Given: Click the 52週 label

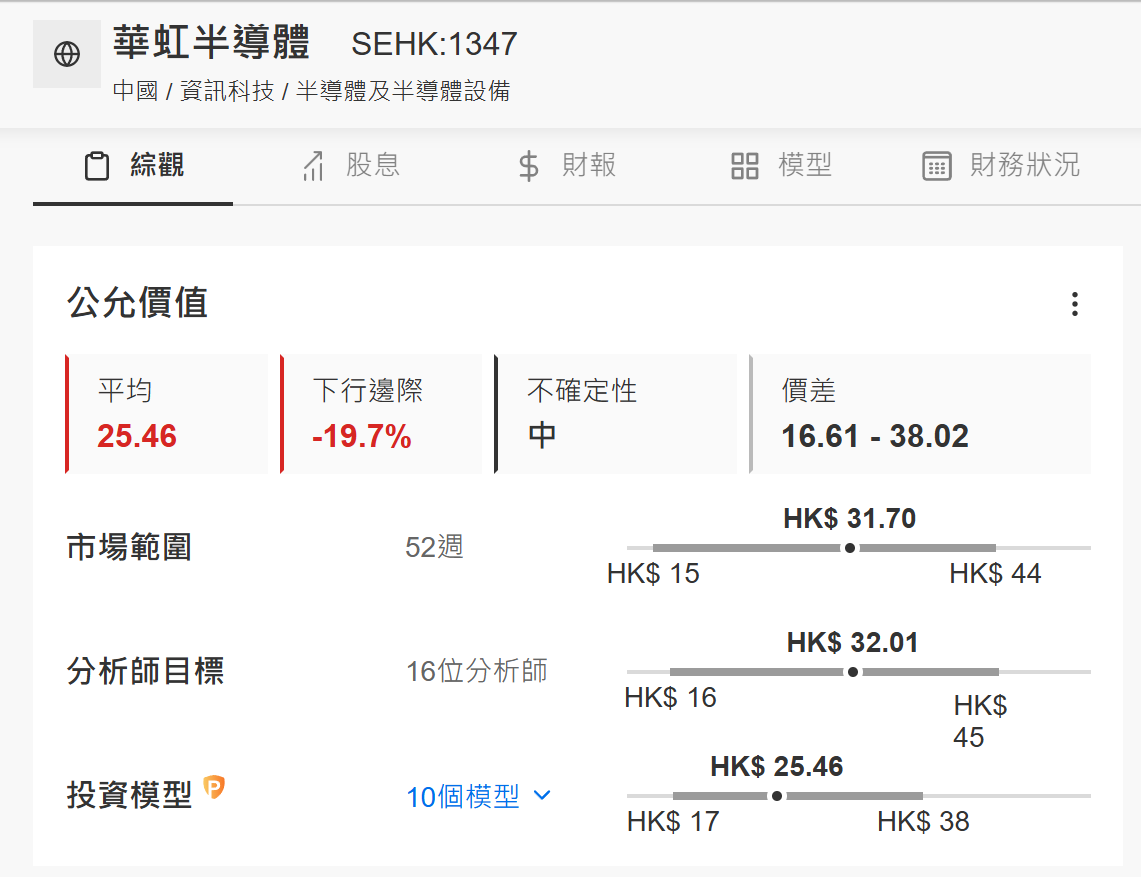Looking at the screenshot, I should (434, 547).
